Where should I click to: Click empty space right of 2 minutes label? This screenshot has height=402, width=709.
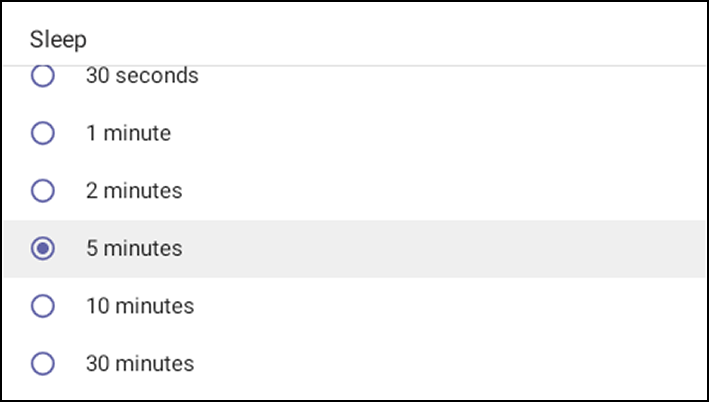(450, 190)
